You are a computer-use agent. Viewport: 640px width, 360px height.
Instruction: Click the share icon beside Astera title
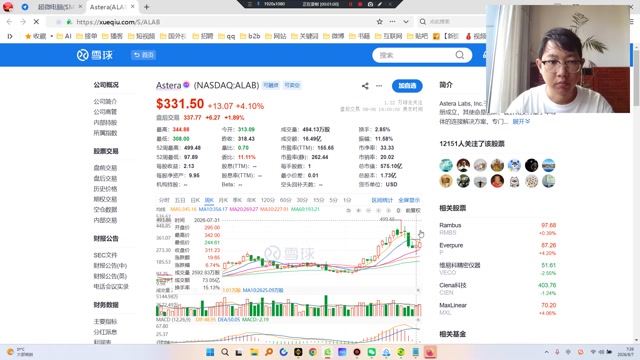point(365,86)
